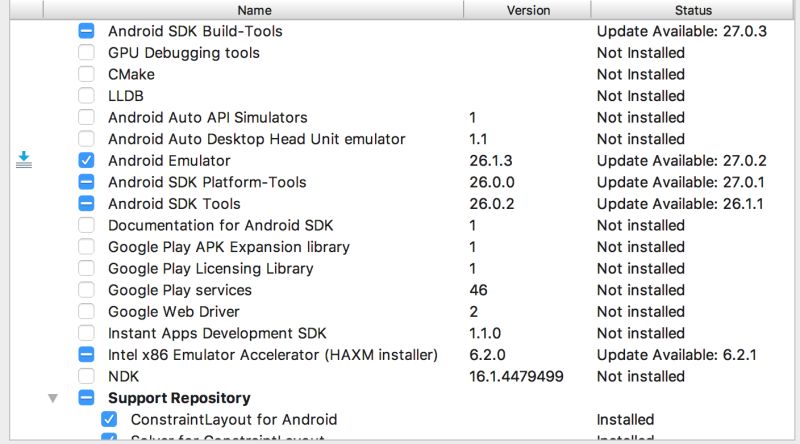Select the GPU Debugging tools label
The image size is (800, 444).
(x=184, y=53)
